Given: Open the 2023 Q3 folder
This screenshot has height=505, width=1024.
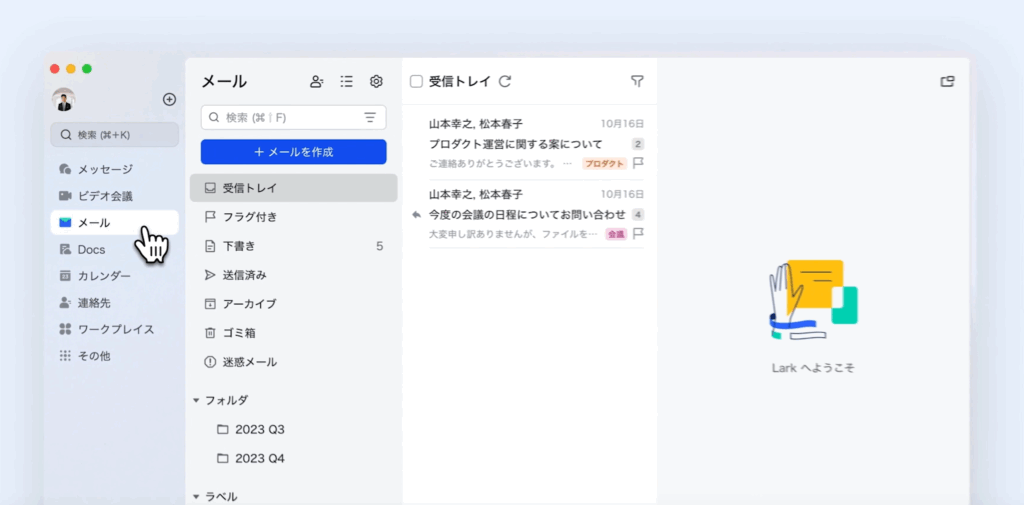Looking at the screenshot, I should [259, 430].
